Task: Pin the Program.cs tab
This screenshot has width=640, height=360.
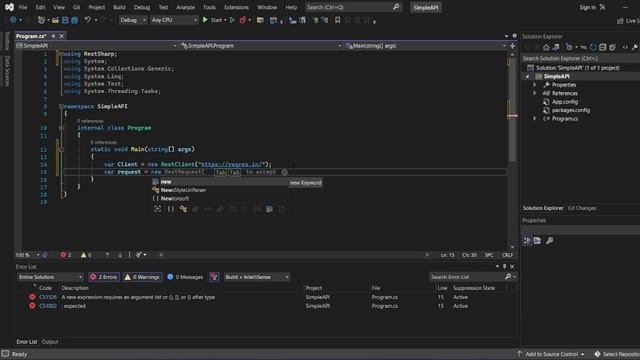Action: point(53,36)
